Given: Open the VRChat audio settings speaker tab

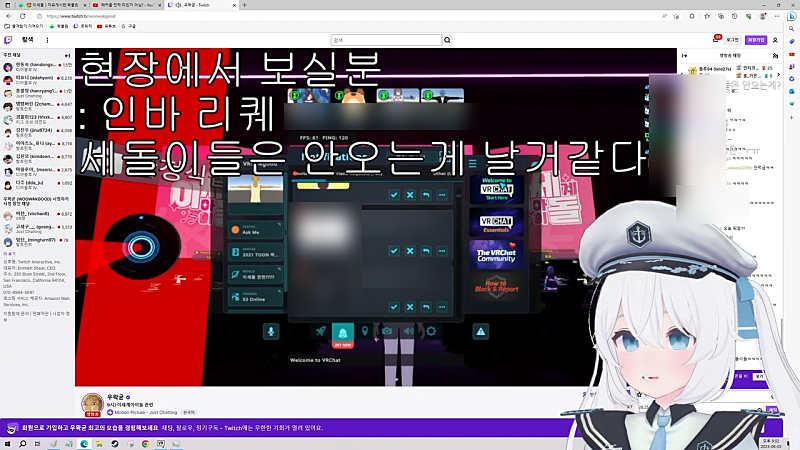Looking at the screenshot, I should click(409, 332).
